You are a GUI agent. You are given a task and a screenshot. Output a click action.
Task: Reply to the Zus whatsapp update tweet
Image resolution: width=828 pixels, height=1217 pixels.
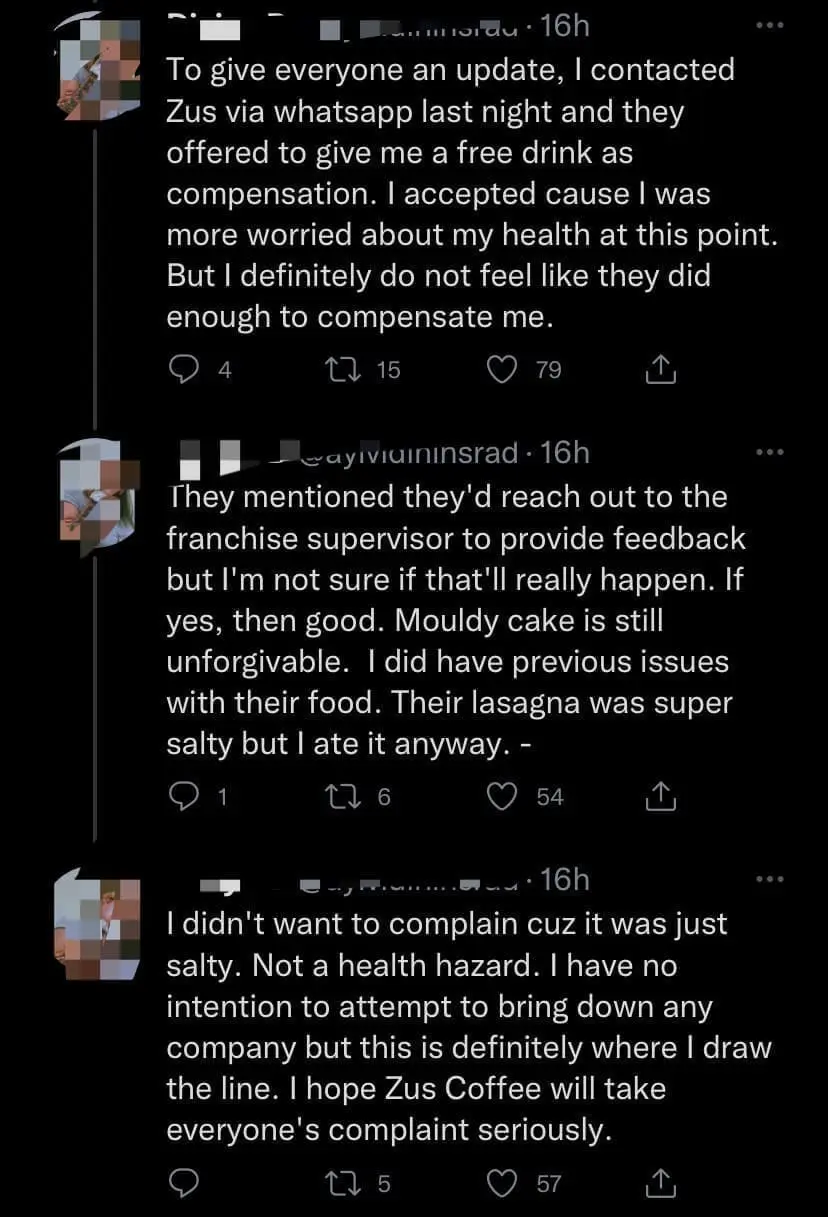[182, 370]
